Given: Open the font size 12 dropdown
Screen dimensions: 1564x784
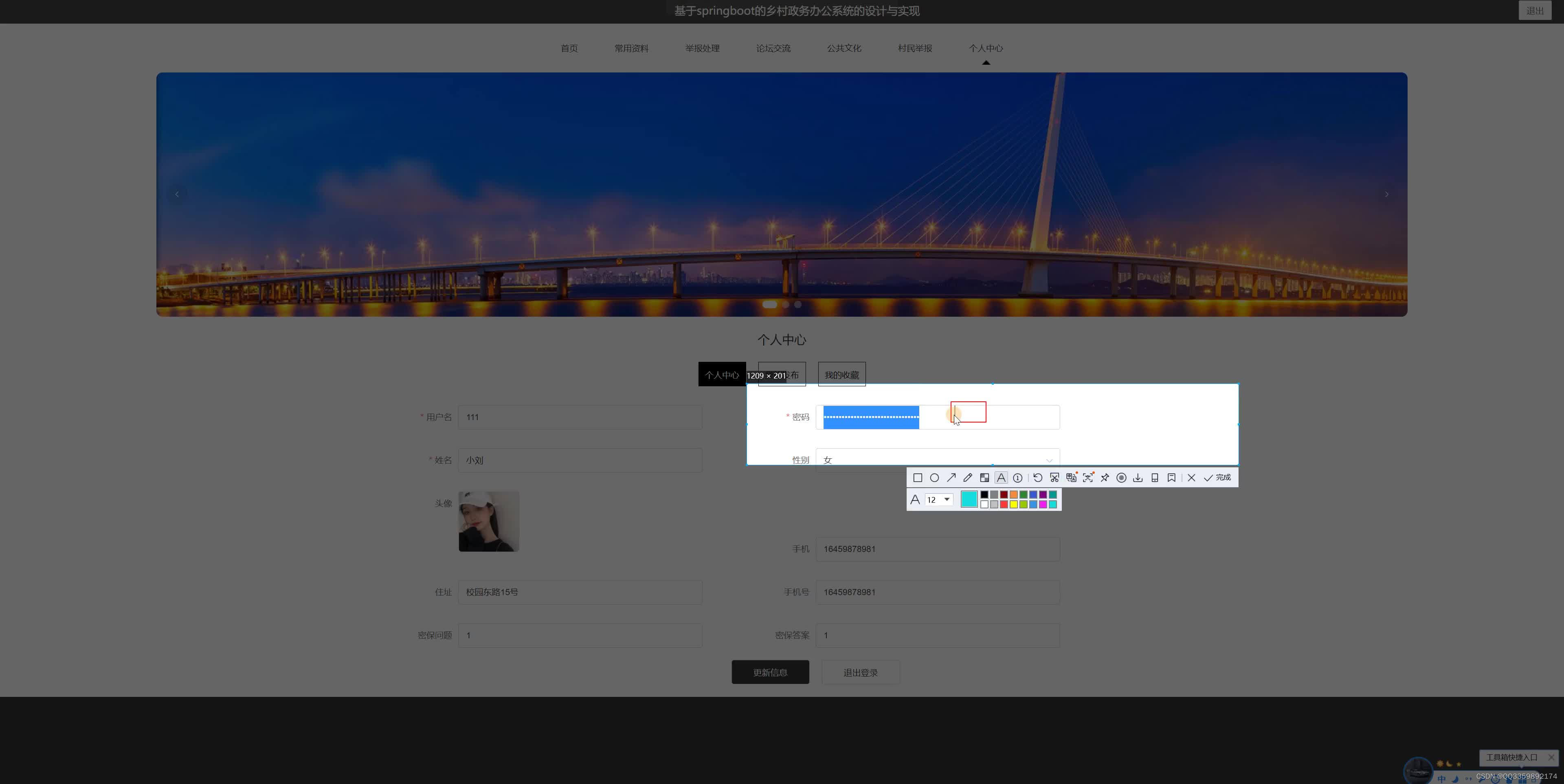Looking at the screenshot, I should click(x=939, y=499).
